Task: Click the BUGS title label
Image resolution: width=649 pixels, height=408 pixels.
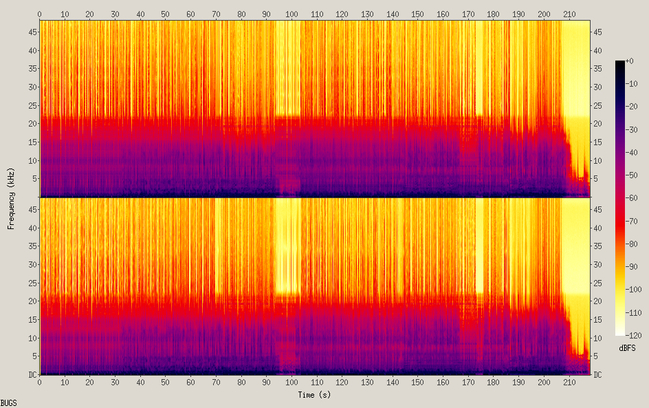Action: 9,403
